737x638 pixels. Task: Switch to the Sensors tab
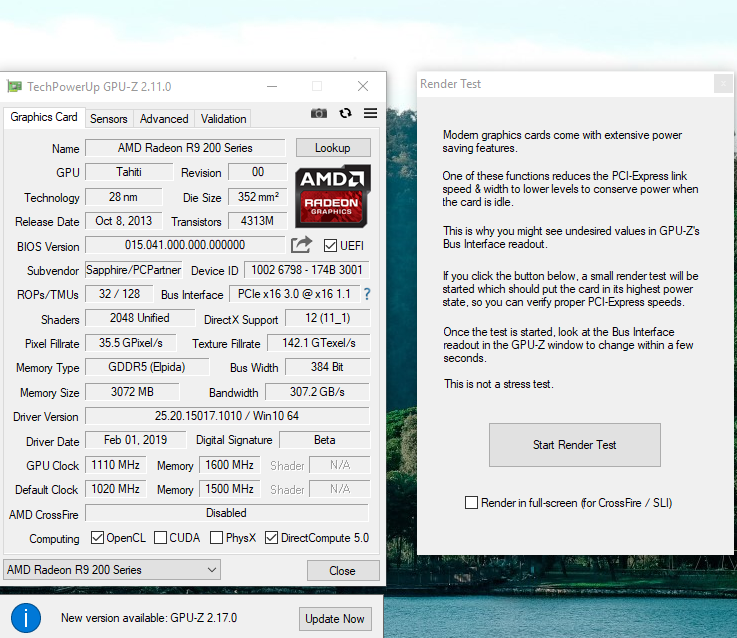click(109, 119)
